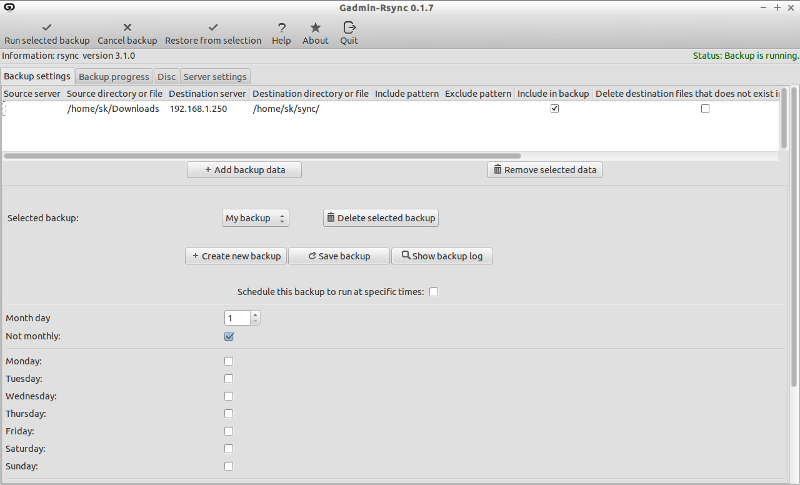Viewport: 800px width, 485px height.
Task: Click the Run selected backup toolbar icon
Action: [47, 28]
